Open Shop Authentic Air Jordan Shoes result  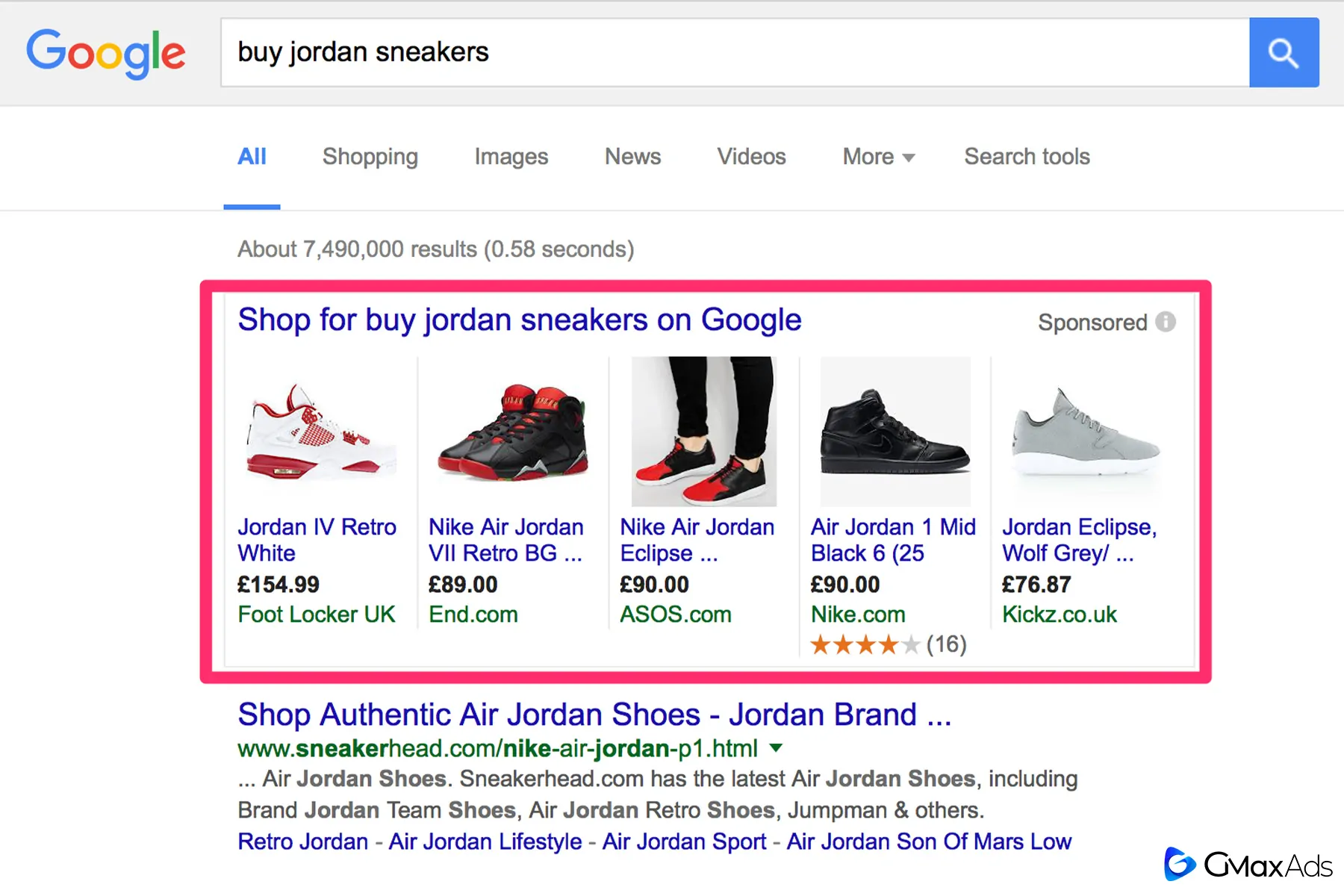(x=594, y=715)
